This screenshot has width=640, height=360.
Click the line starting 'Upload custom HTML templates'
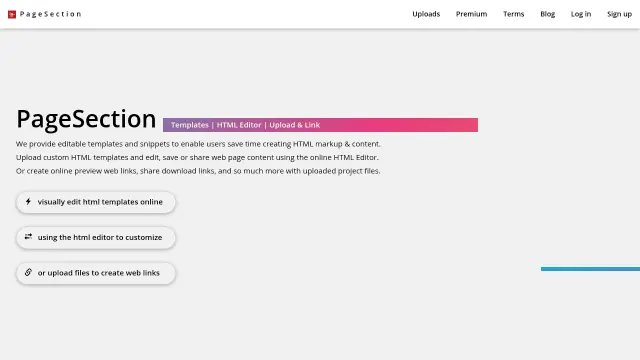[197, 157]
